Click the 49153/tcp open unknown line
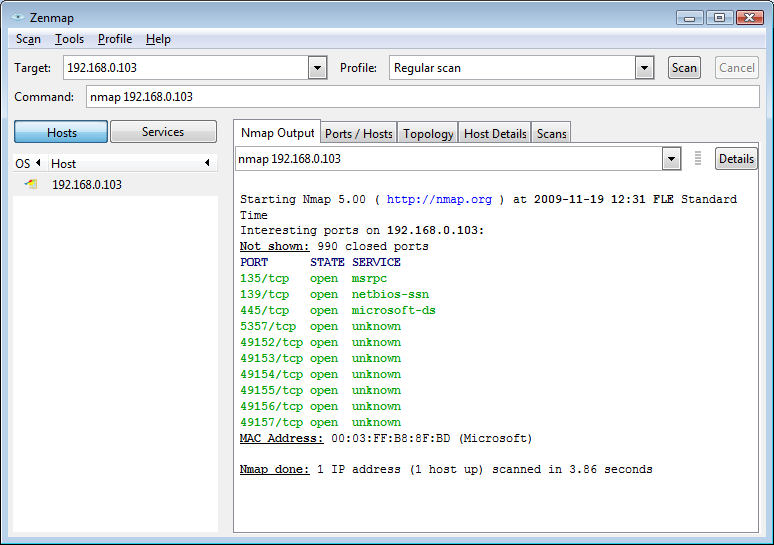This screenshot has width=774, height=545. click(x=320, y=358)
